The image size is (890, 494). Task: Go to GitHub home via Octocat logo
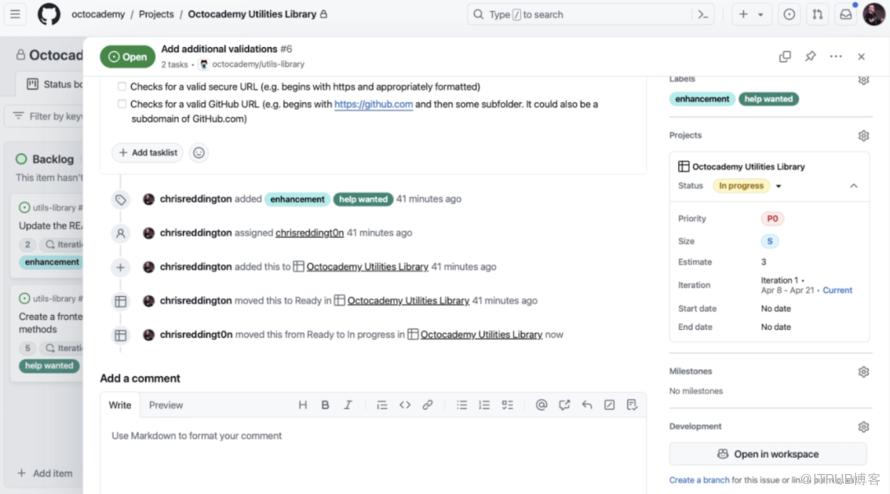[49, 14]
